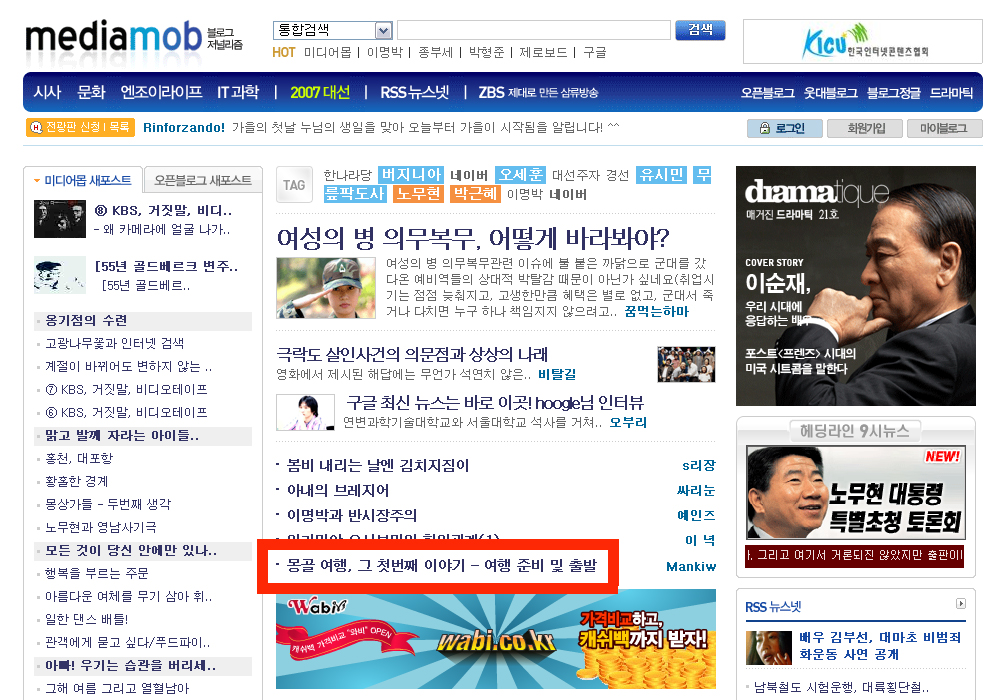
Task: Select the 박근혜 orange tag
Action: pyautogui.click(x=474, y=194)
